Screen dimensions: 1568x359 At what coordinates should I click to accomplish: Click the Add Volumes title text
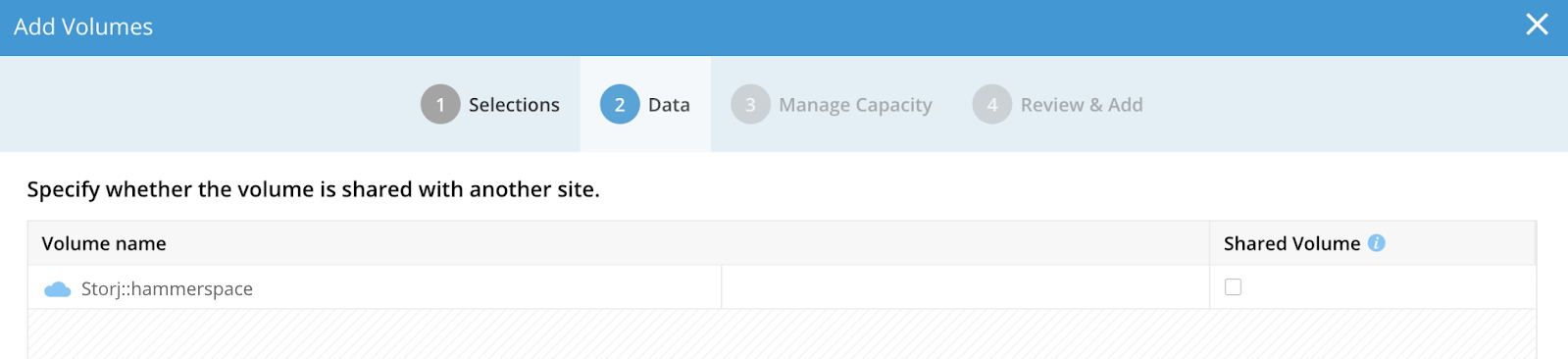tap(83, 26)
